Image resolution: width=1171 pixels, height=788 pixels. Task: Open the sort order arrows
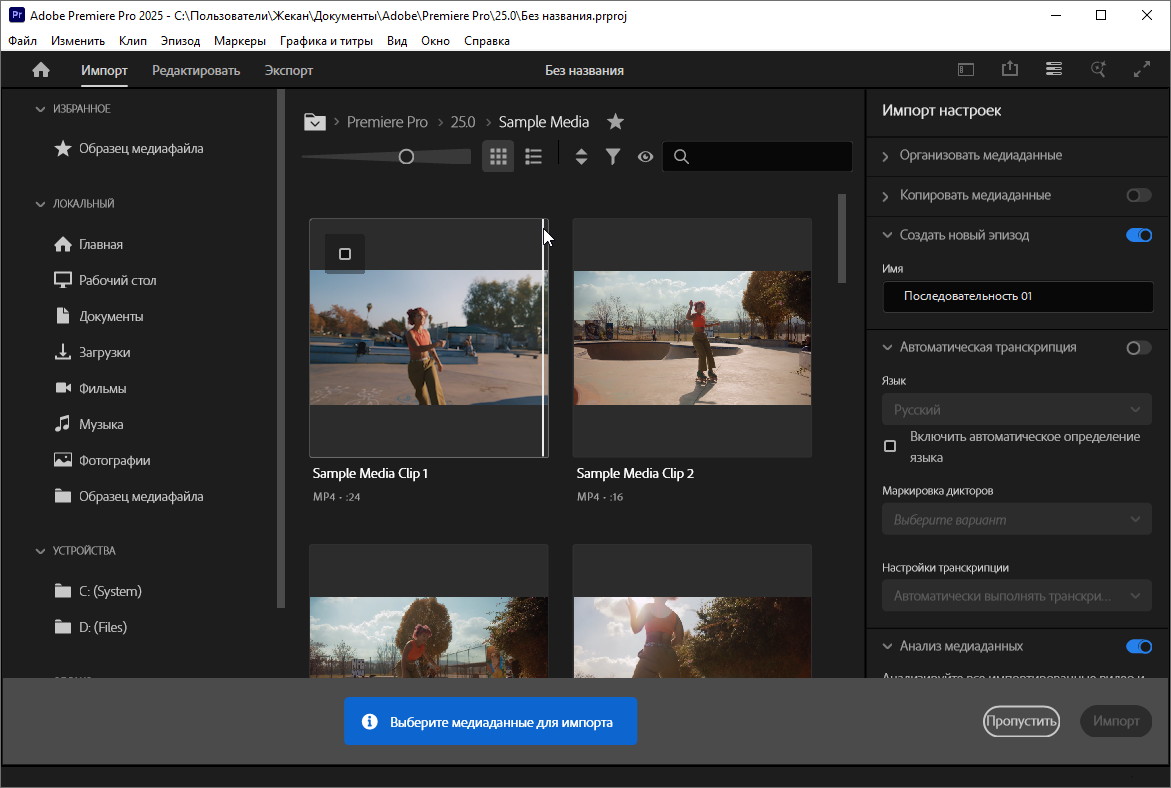(x=581, y=156)
